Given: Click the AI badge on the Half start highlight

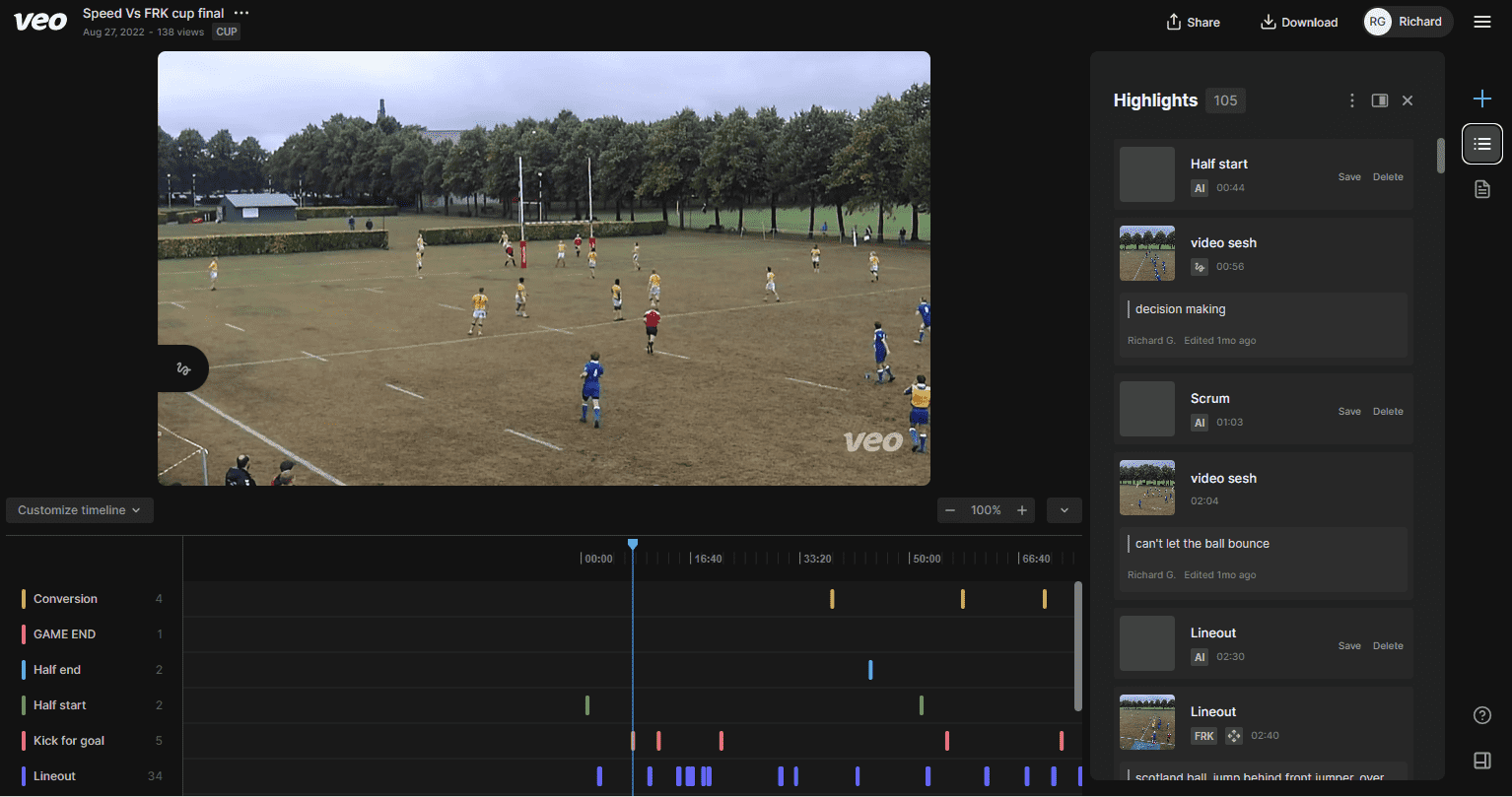Looking at the screenshot, I should coord(1199,187).
